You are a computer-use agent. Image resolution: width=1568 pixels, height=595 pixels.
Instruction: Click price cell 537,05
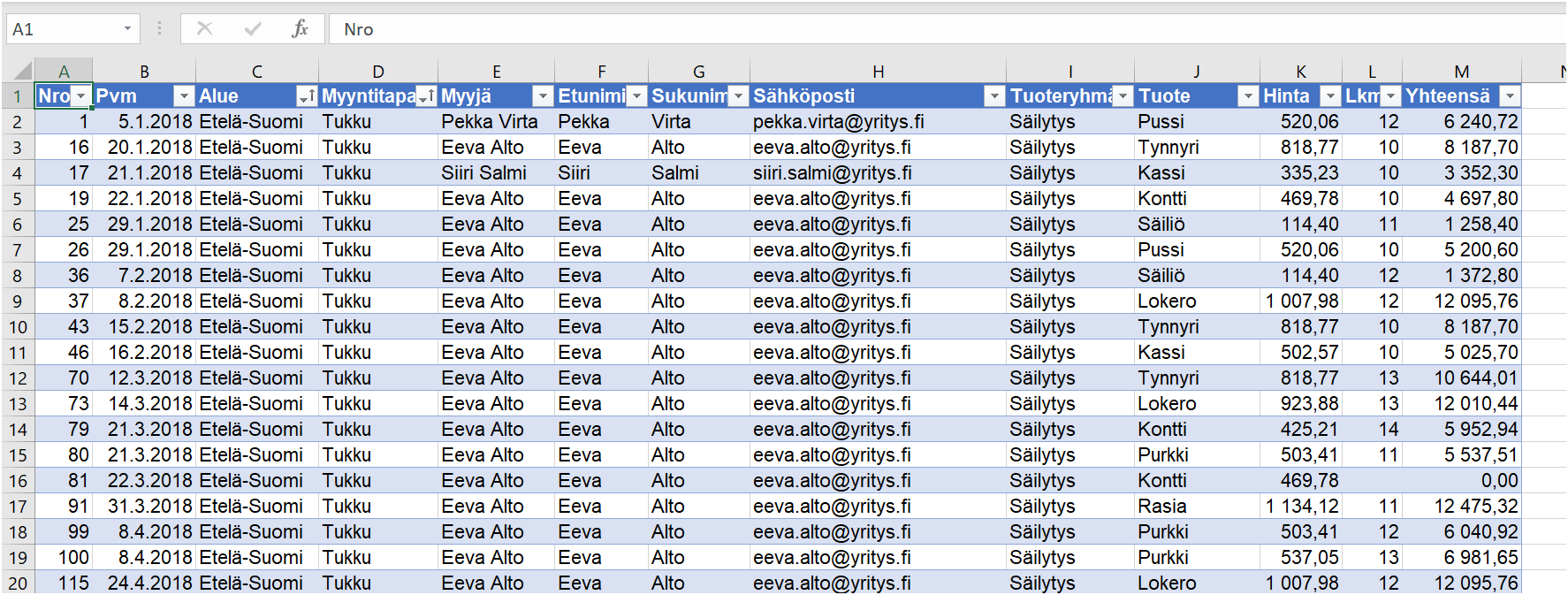[x=1301, y=558]
